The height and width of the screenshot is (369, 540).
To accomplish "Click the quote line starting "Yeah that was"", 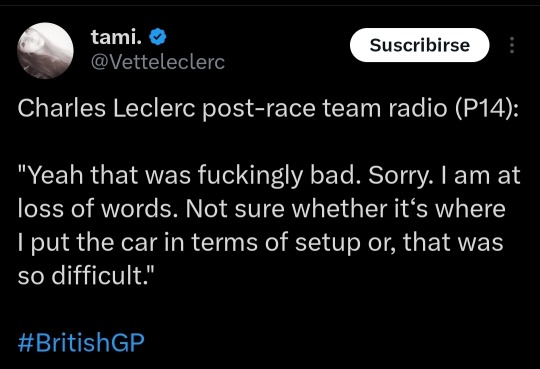I will click(269, 175).
